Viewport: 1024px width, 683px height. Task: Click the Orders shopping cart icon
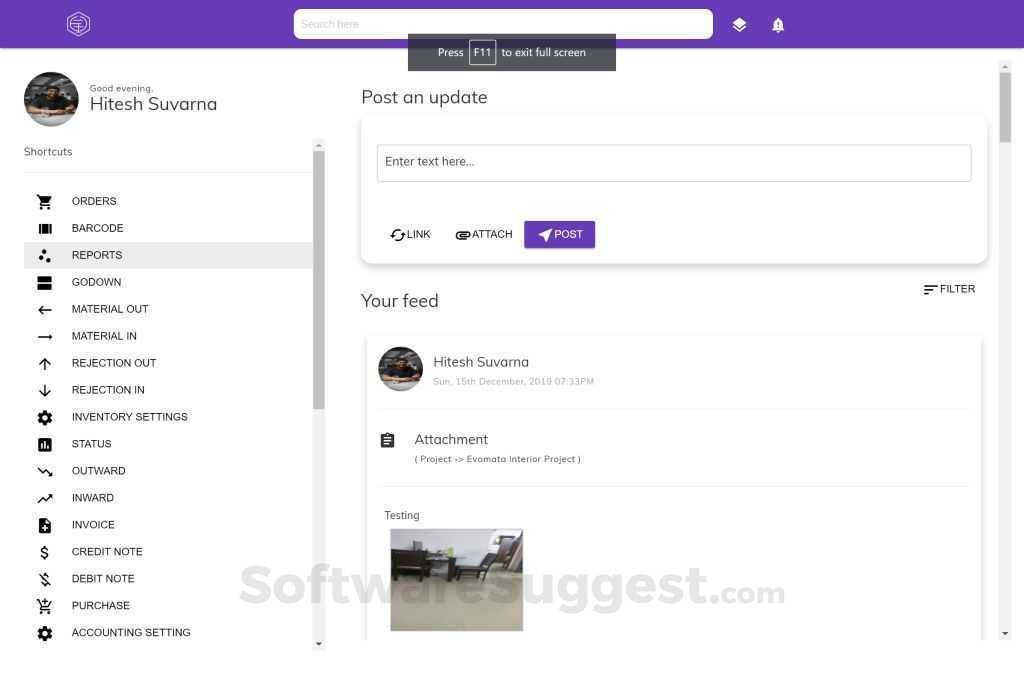click(x=45, y=202)
